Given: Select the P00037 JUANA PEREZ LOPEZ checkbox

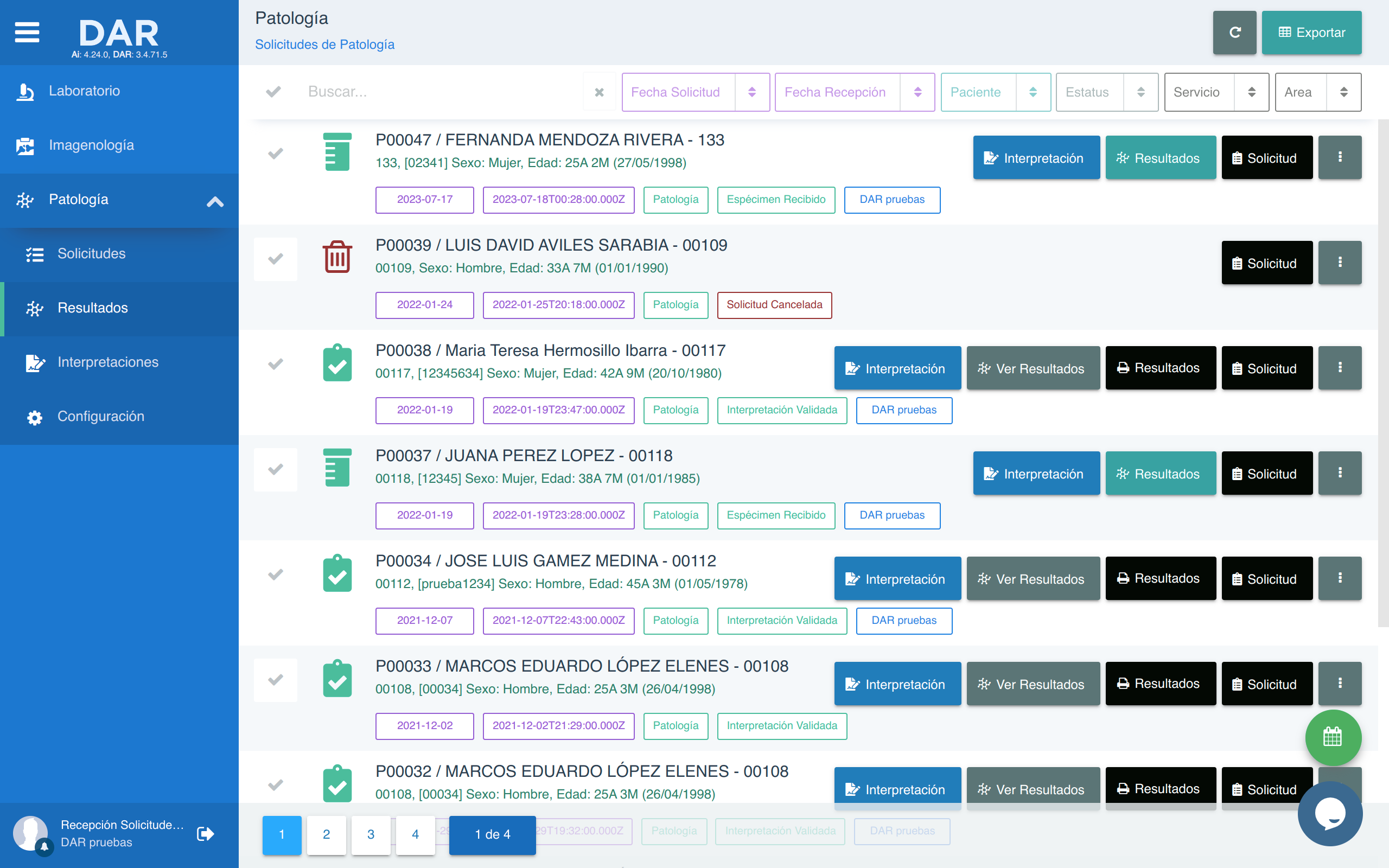Looking at the screenshot, I should tap(276, 470).
